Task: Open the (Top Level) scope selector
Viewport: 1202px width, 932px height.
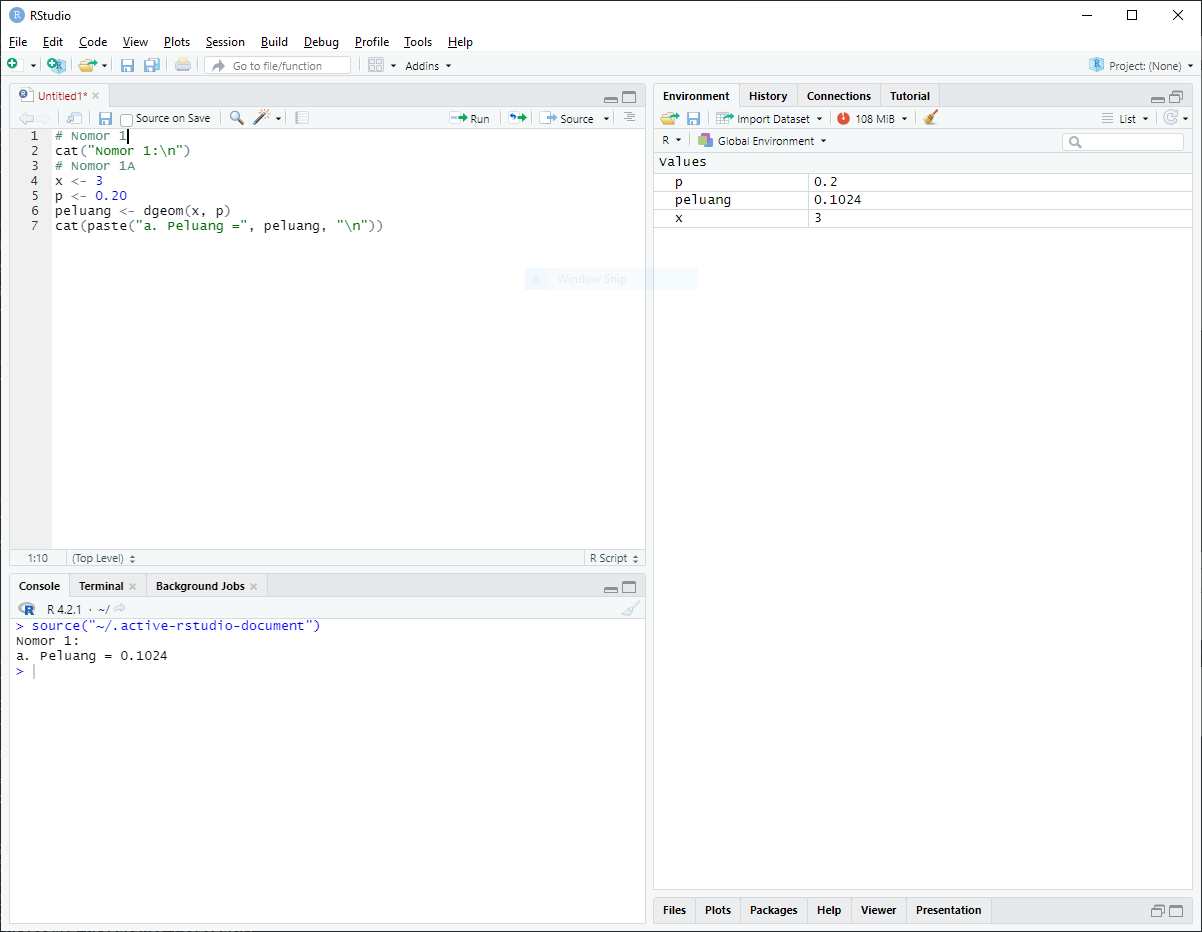Action: pos(103,558)
